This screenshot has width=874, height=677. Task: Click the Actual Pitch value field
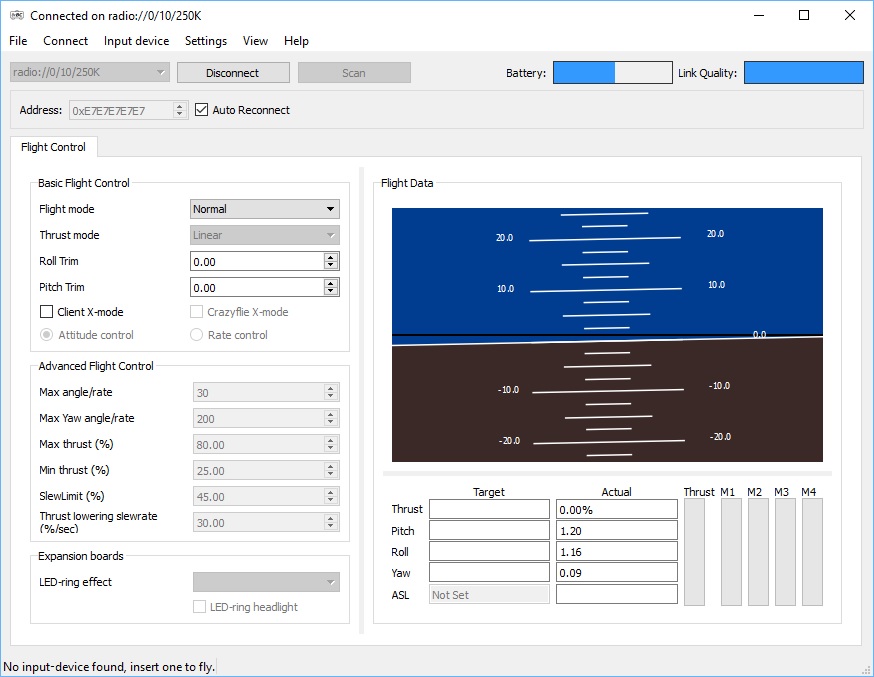[x=616, y=531]
